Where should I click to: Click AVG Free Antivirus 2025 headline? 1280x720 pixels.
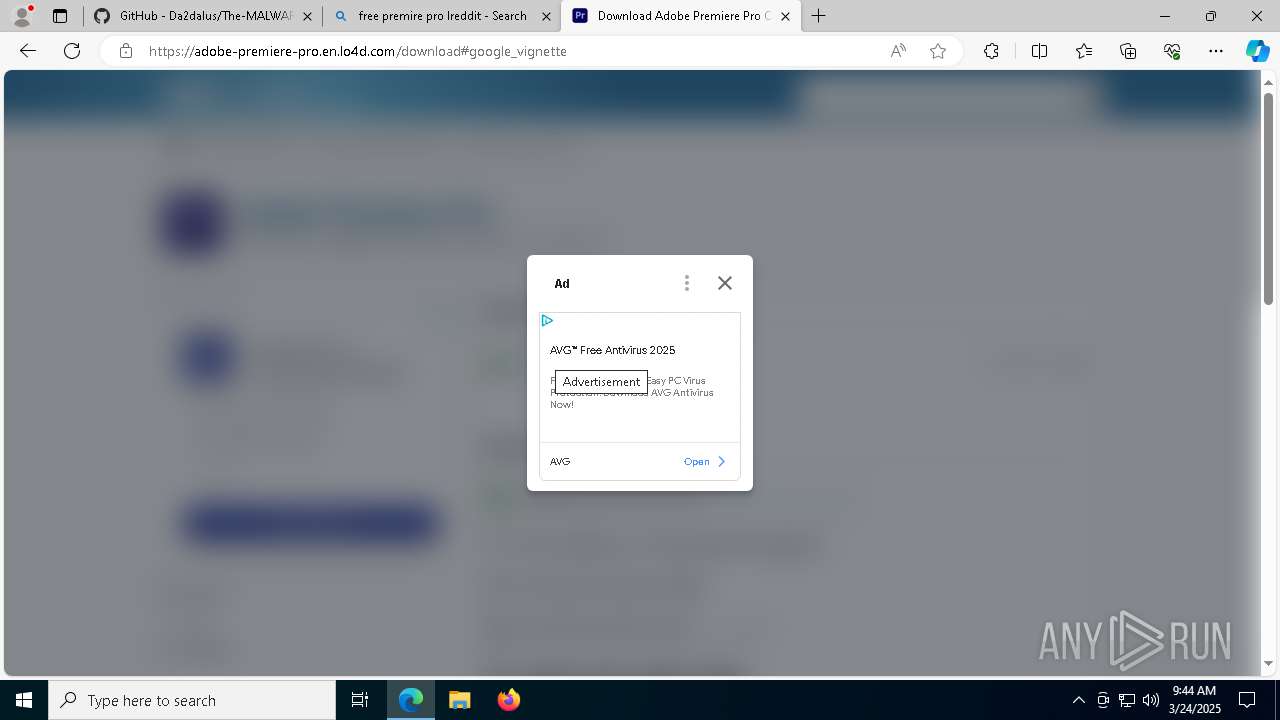613,350
